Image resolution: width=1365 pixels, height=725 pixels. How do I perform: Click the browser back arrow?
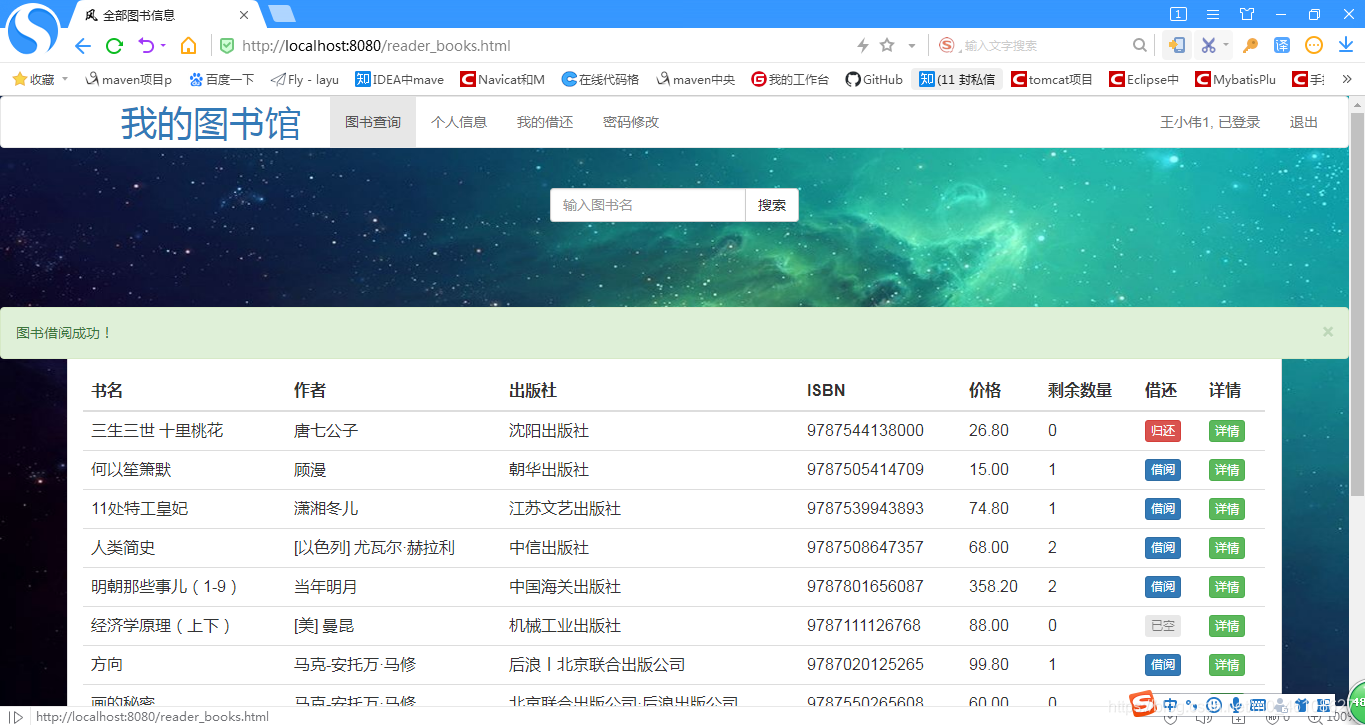pyautogui.click(x=83, y=45)
